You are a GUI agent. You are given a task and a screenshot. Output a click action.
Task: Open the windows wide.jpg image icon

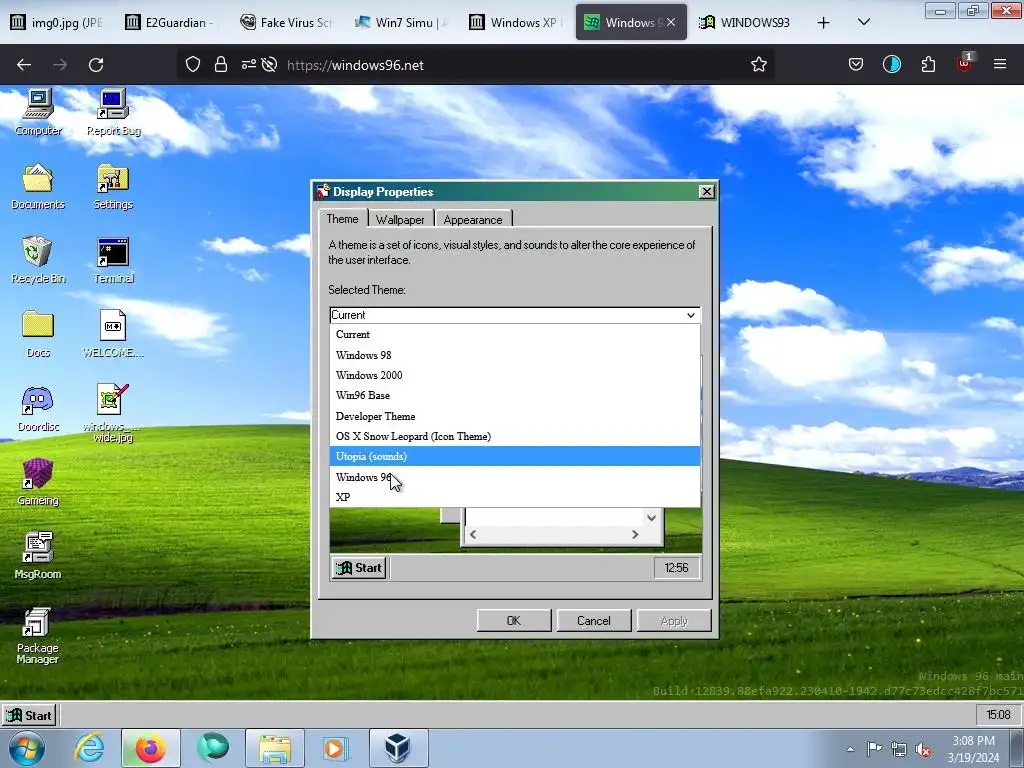coord(113,413)
